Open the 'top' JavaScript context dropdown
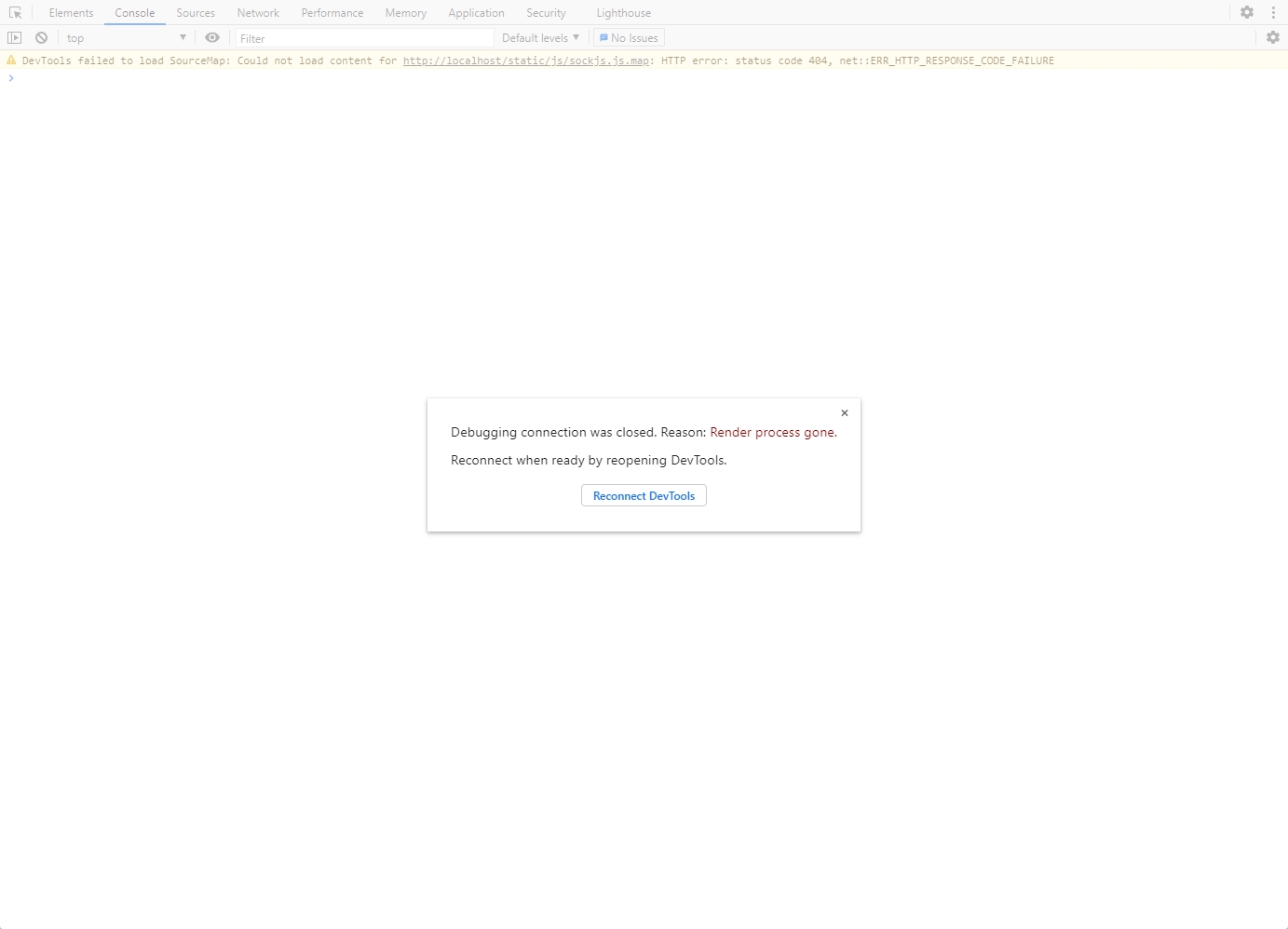 point(127,38)
